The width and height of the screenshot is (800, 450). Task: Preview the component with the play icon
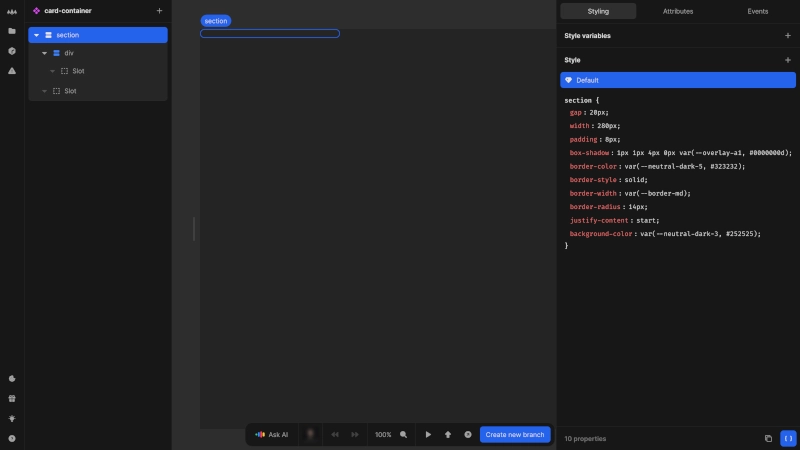coord(428,435)
